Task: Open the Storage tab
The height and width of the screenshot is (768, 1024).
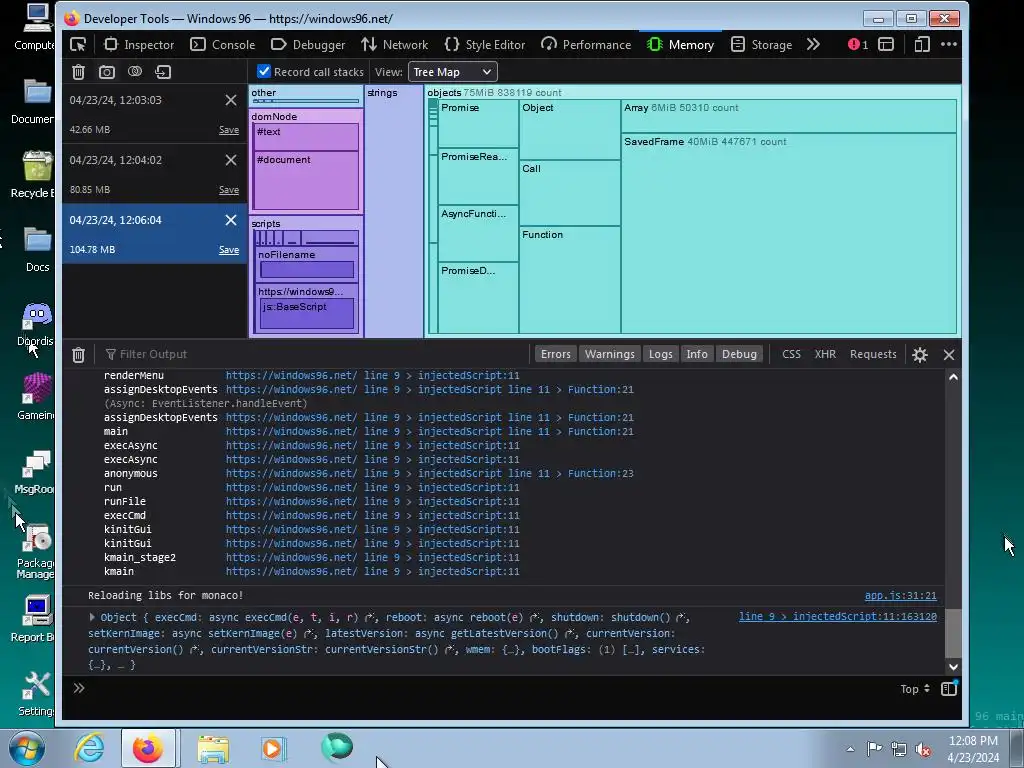Action: coord(761,44)
